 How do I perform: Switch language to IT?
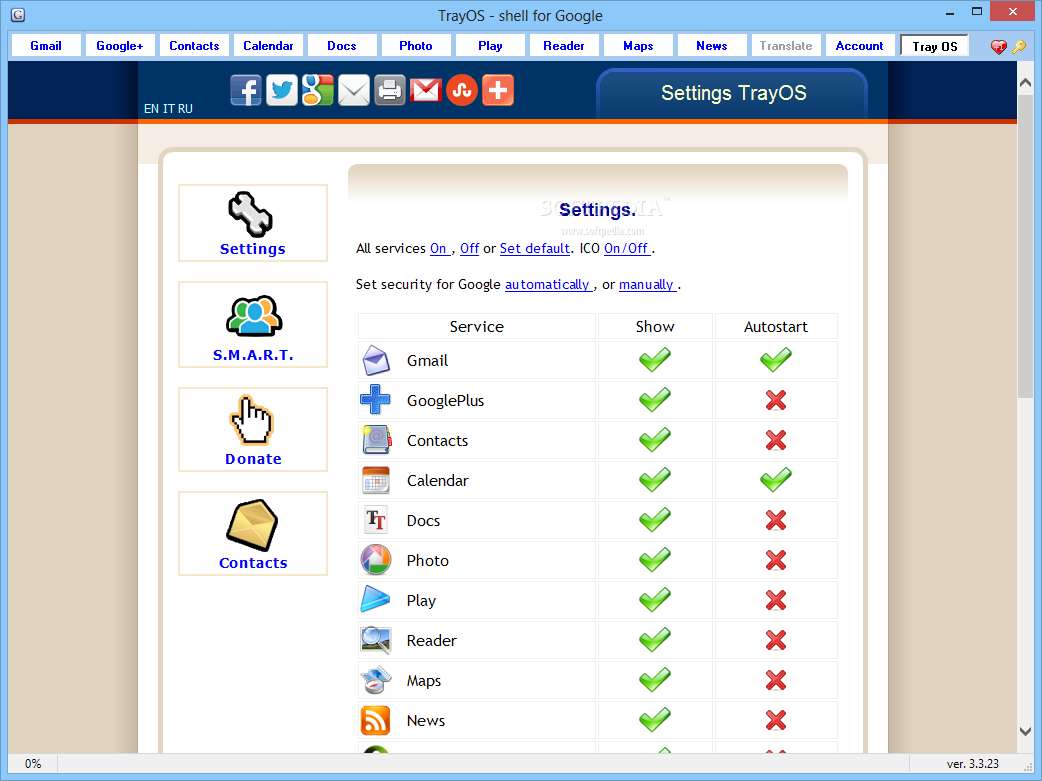point(168,109)
